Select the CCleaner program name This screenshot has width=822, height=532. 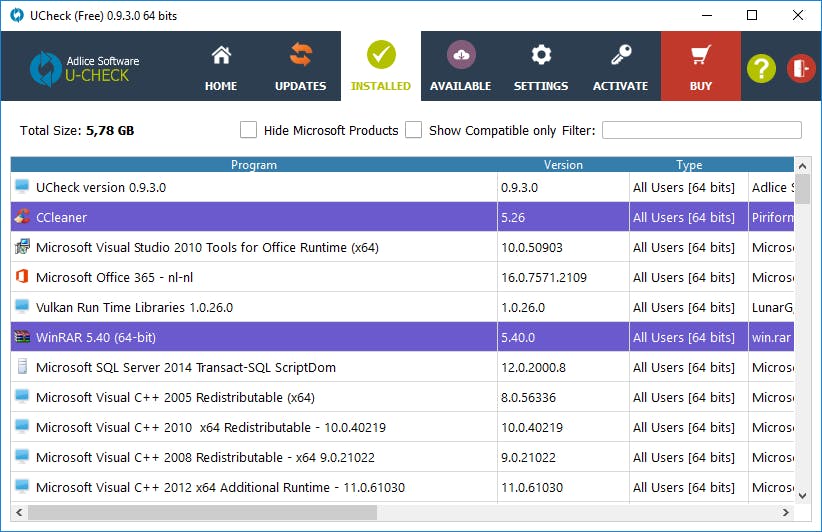click(61, 218)
